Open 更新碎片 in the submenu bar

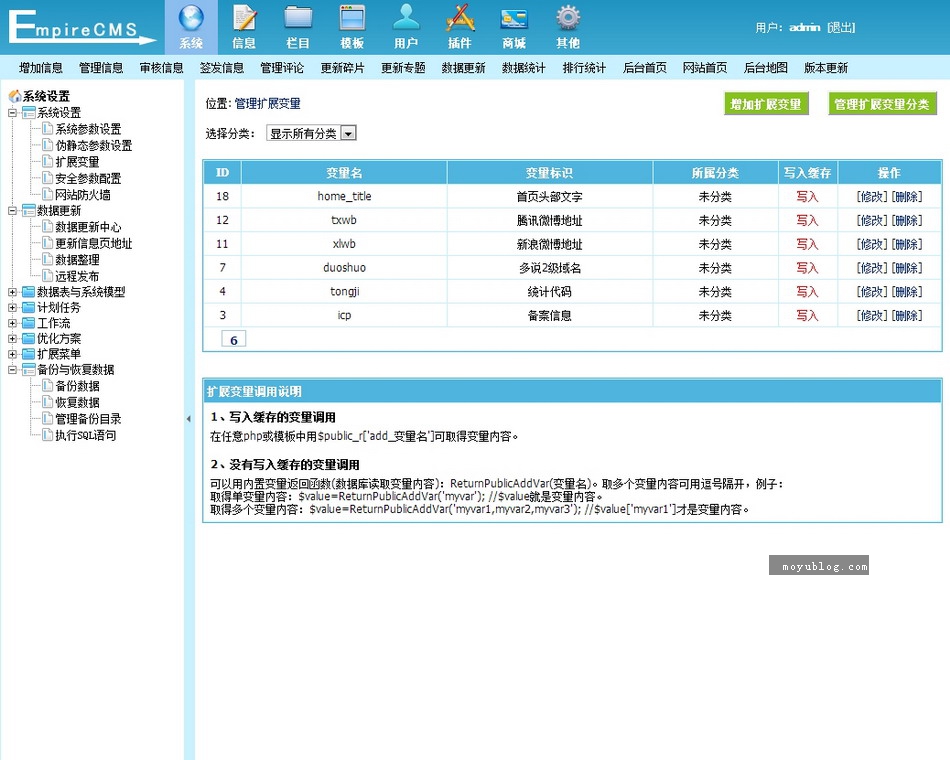[x=343, y=68]
